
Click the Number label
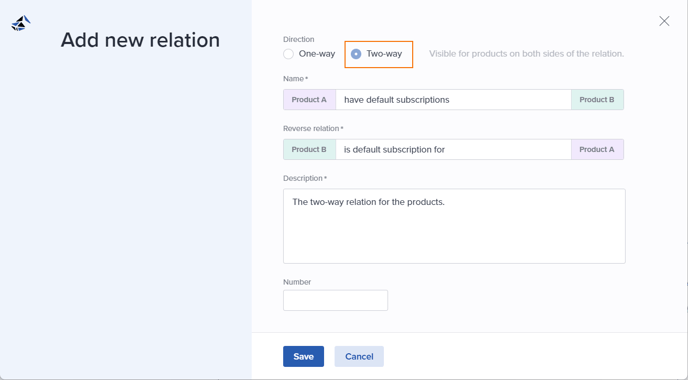click(x=297, y=282)
